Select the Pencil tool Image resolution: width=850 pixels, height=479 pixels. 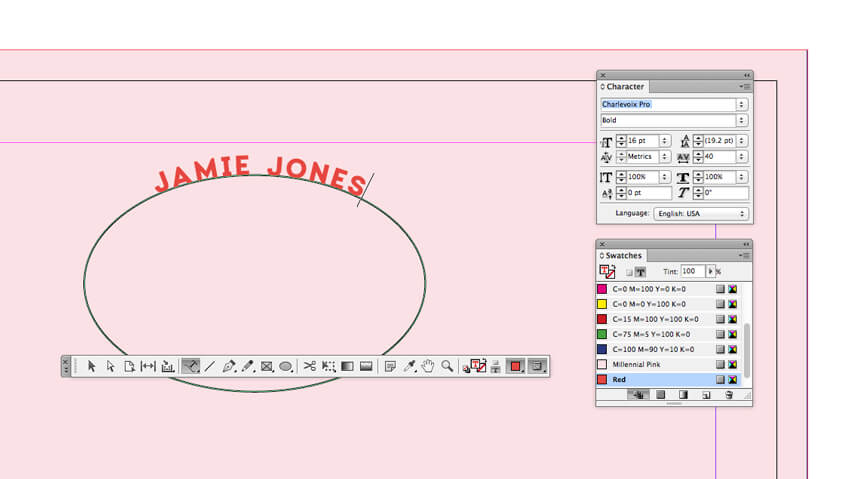[x=248, y=366]
